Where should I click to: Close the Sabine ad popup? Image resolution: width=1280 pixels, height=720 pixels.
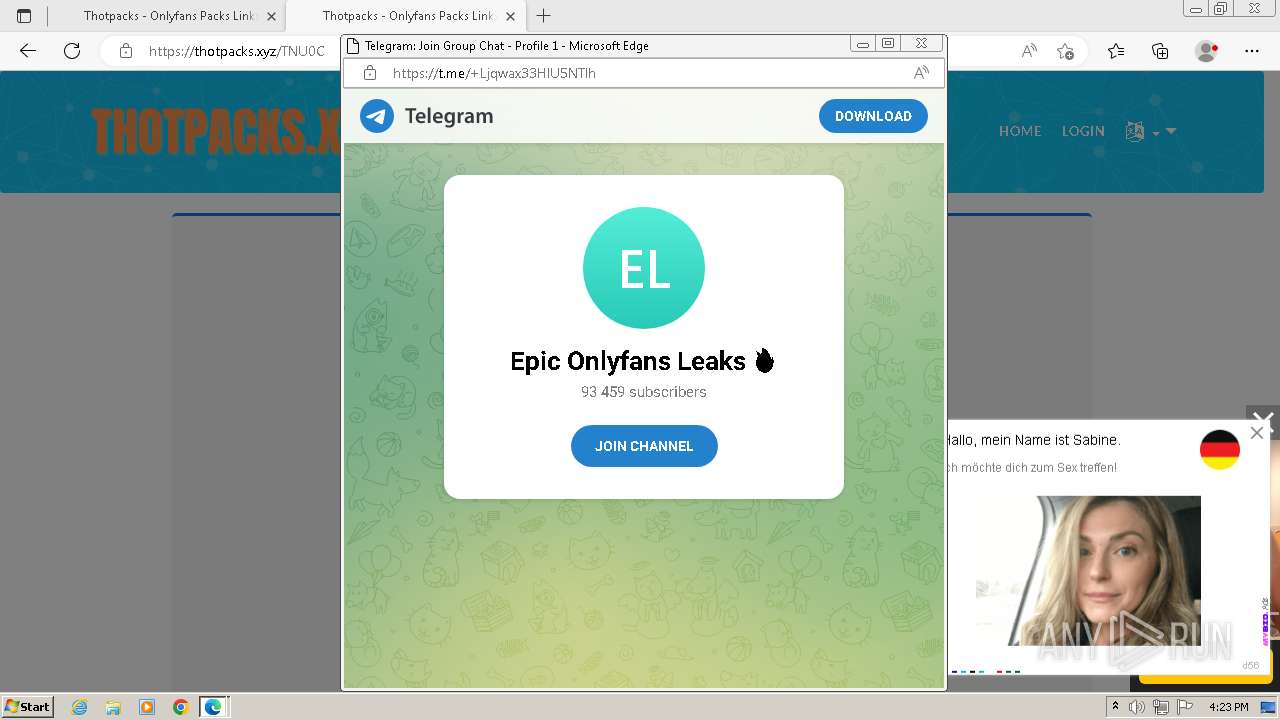[1257, 433]
